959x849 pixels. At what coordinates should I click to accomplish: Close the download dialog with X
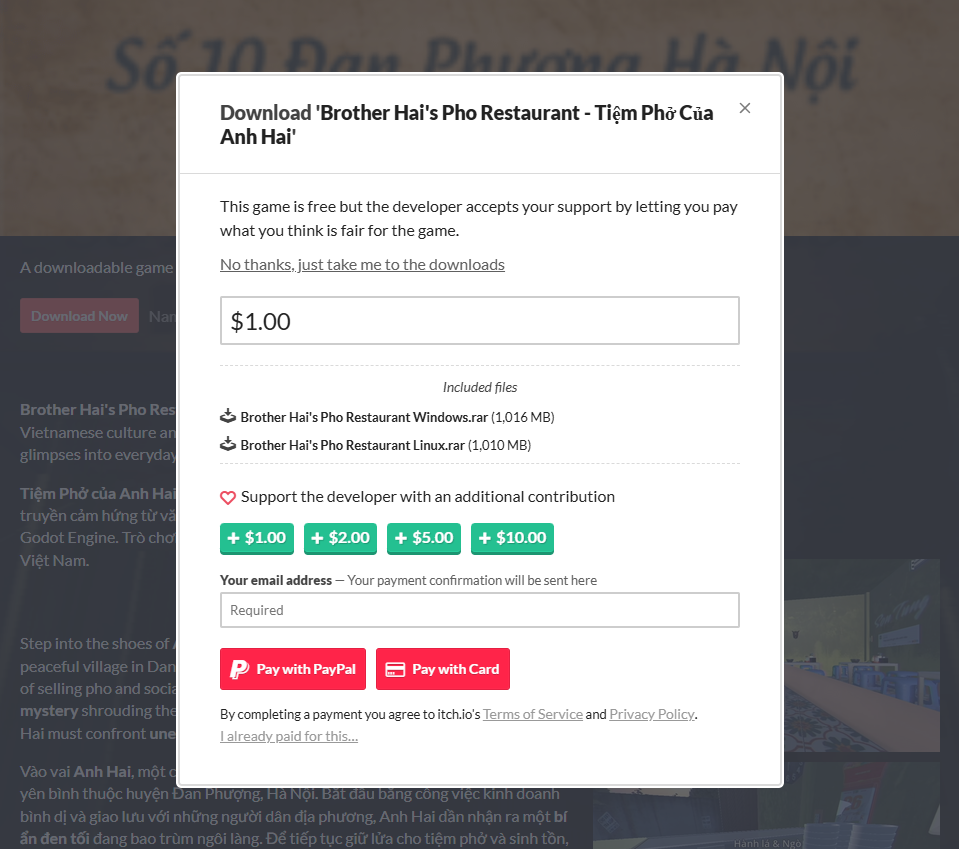744,108
